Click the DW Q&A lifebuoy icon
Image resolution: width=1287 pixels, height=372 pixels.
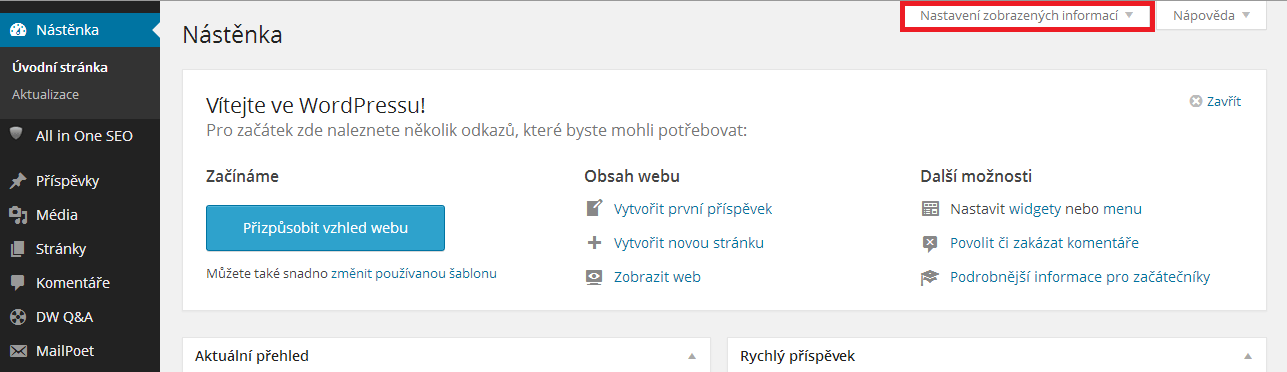18,317
